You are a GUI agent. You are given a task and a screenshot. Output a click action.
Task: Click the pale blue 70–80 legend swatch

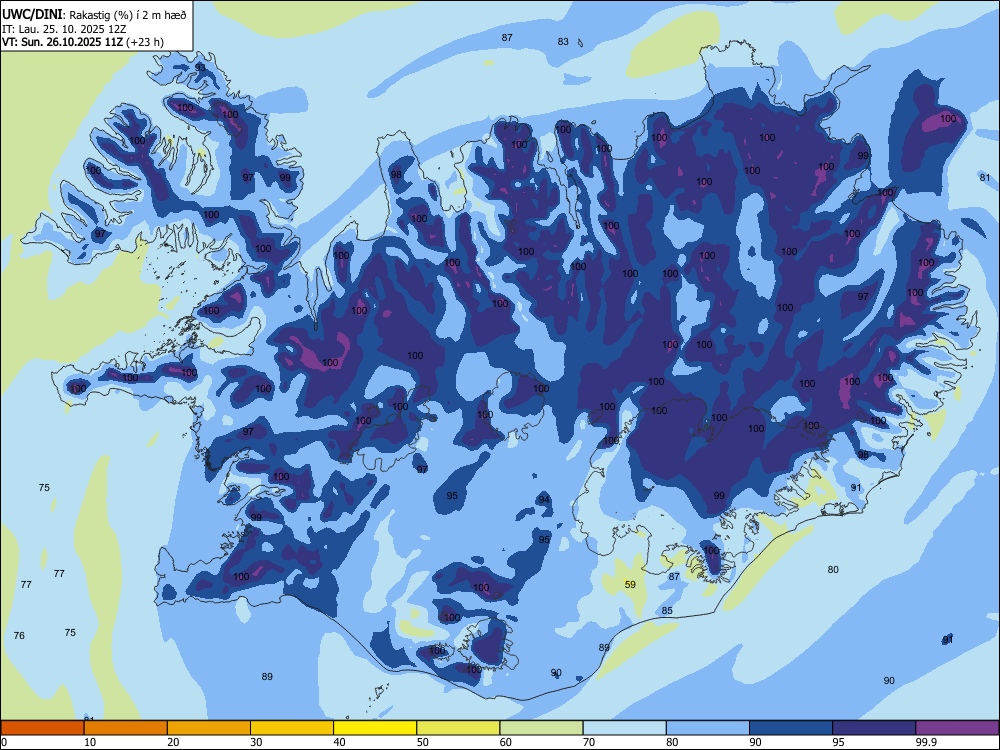pyautogui.click(x=624, y=728)
